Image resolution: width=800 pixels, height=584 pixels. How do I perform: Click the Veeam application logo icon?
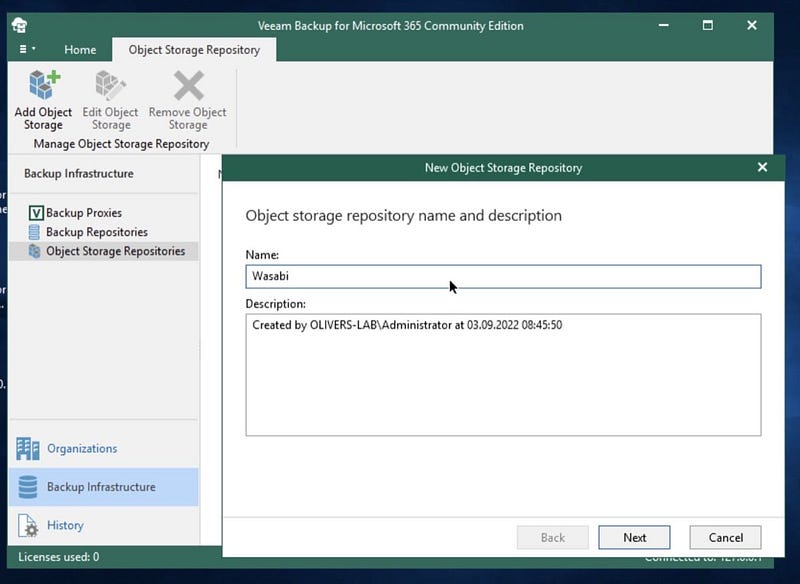(20, 25)
